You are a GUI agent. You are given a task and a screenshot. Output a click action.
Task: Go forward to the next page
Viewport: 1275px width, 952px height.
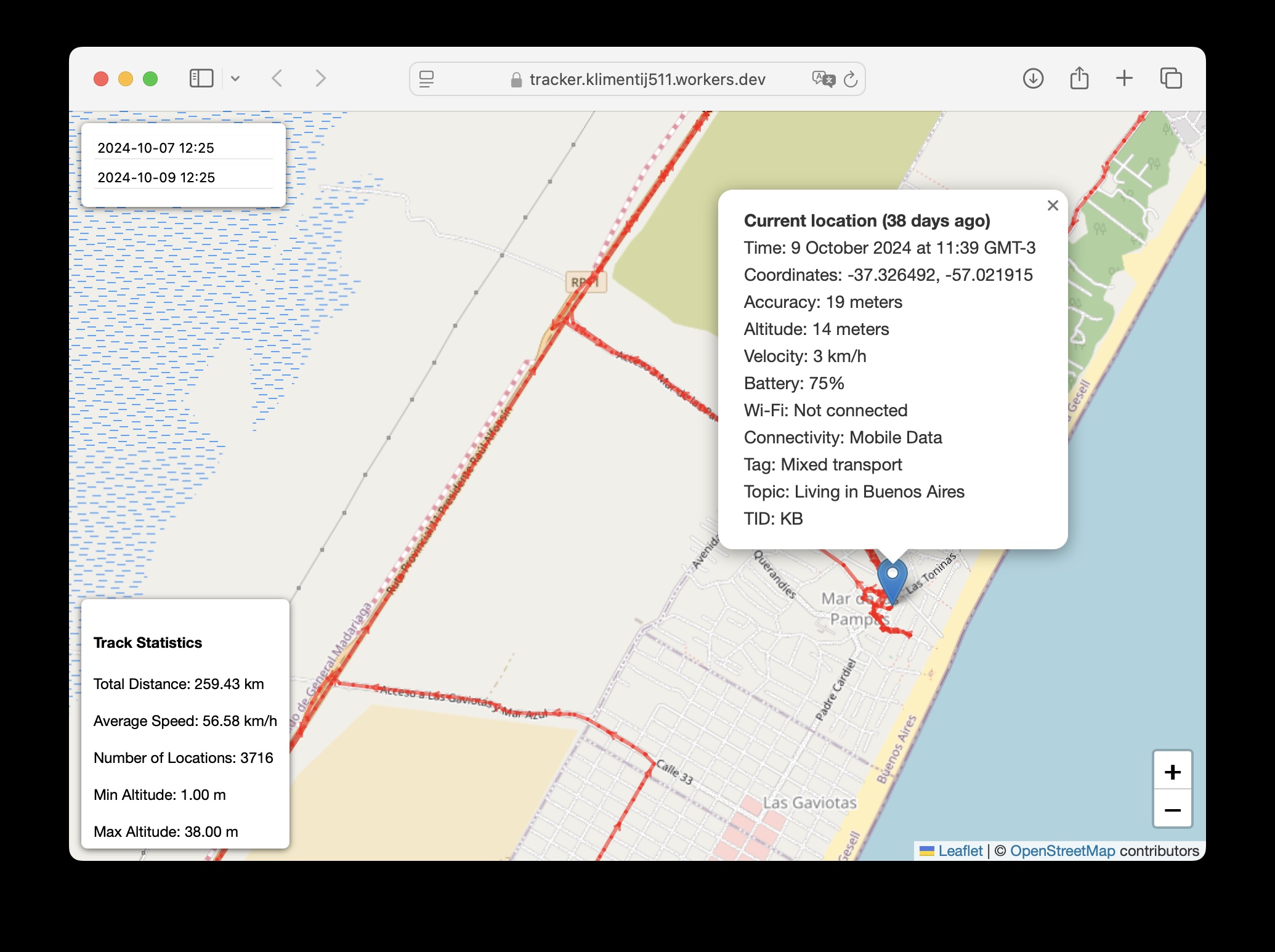pos(320,79)
